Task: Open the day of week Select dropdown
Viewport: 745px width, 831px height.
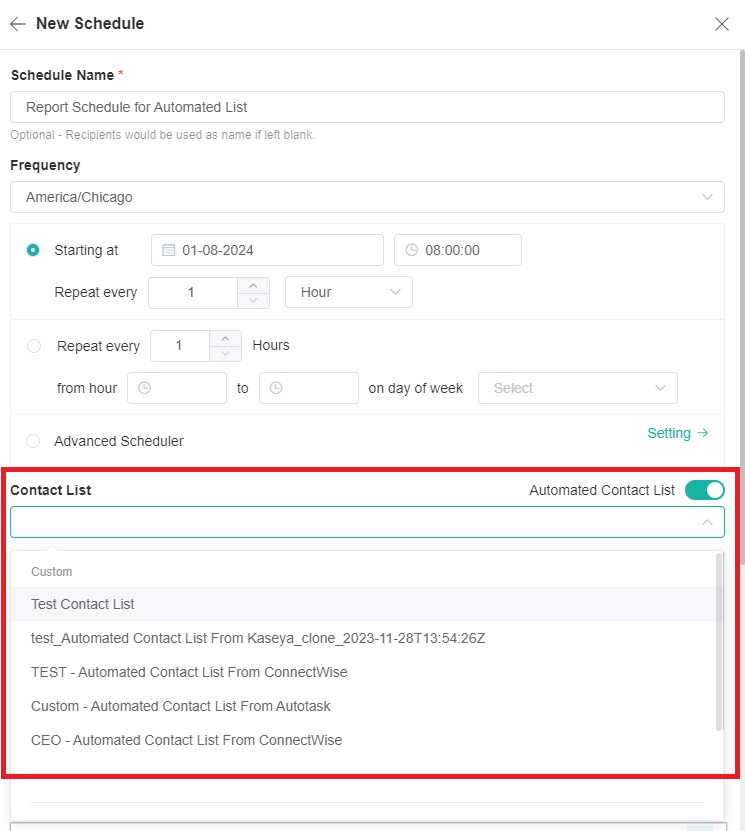Action: [578, 388]
